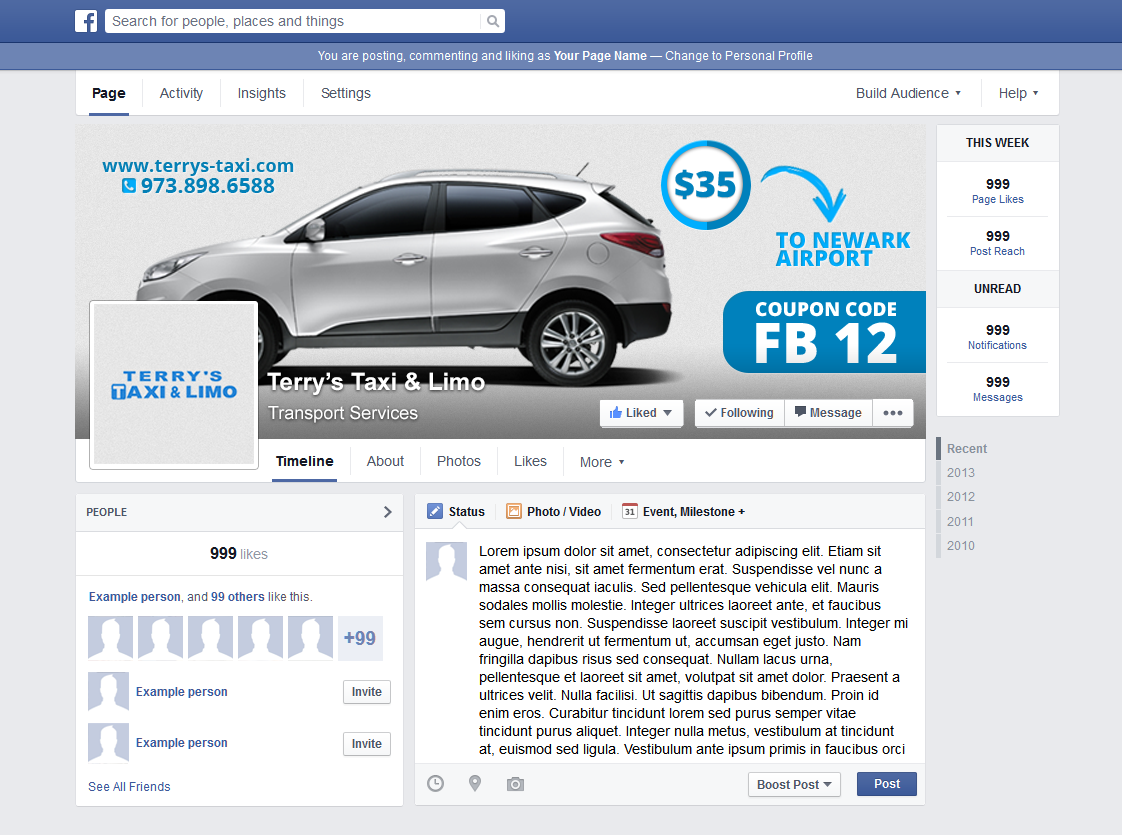Jump to 2012 in timeline
1122x835 pixels.
click(x=960, y=497)
